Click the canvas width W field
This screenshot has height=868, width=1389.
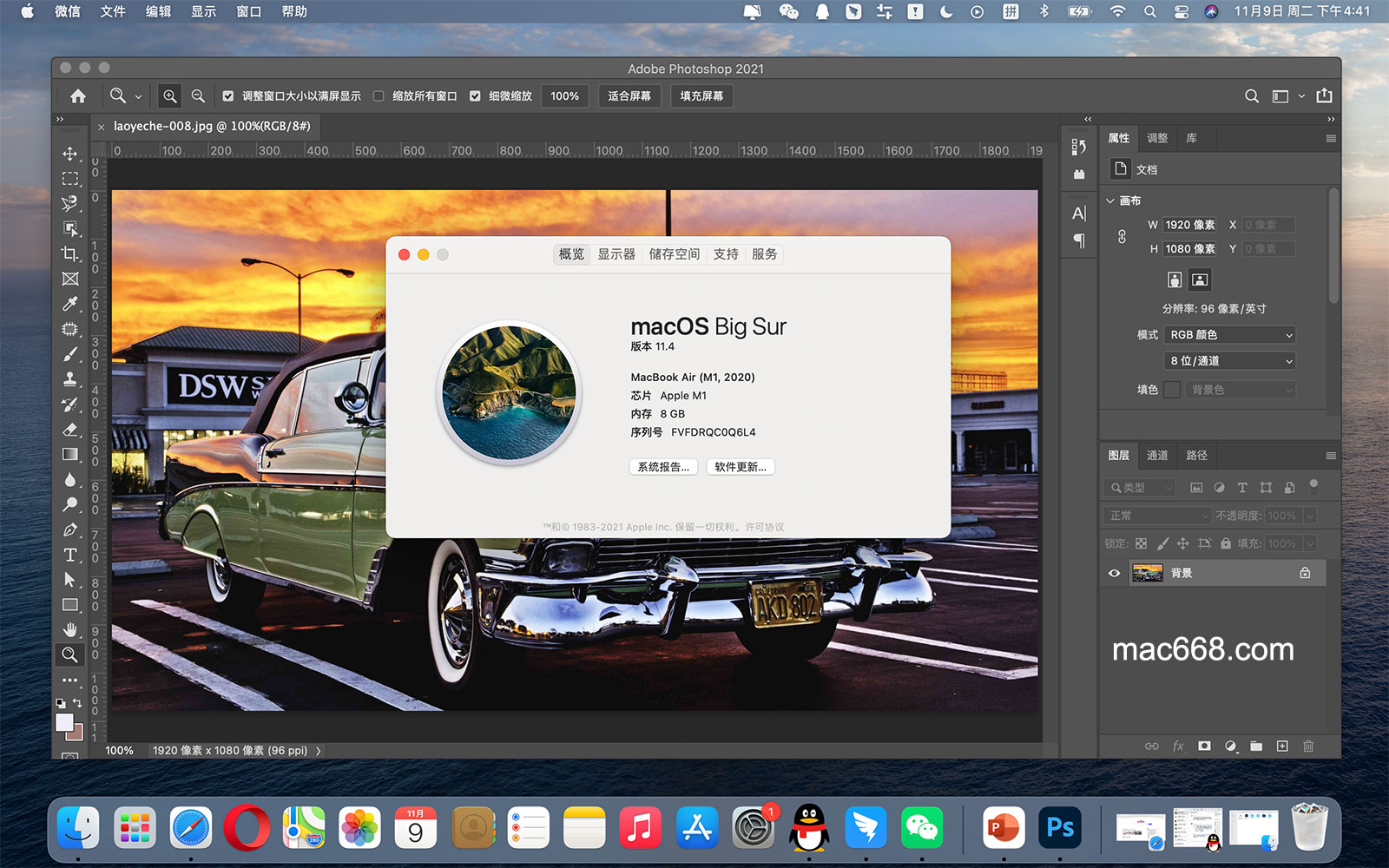point(1190,225)
